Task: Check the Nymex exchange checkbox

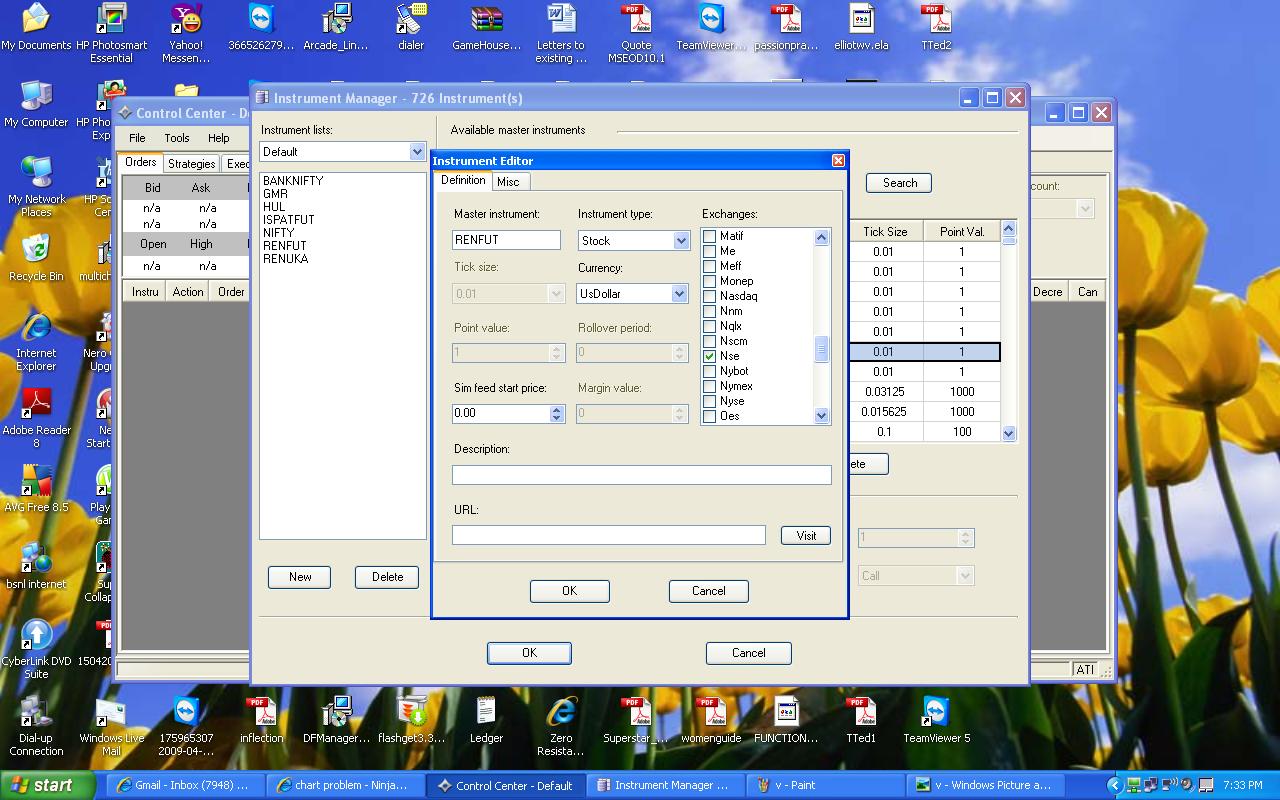Action: tap(710, 386)
